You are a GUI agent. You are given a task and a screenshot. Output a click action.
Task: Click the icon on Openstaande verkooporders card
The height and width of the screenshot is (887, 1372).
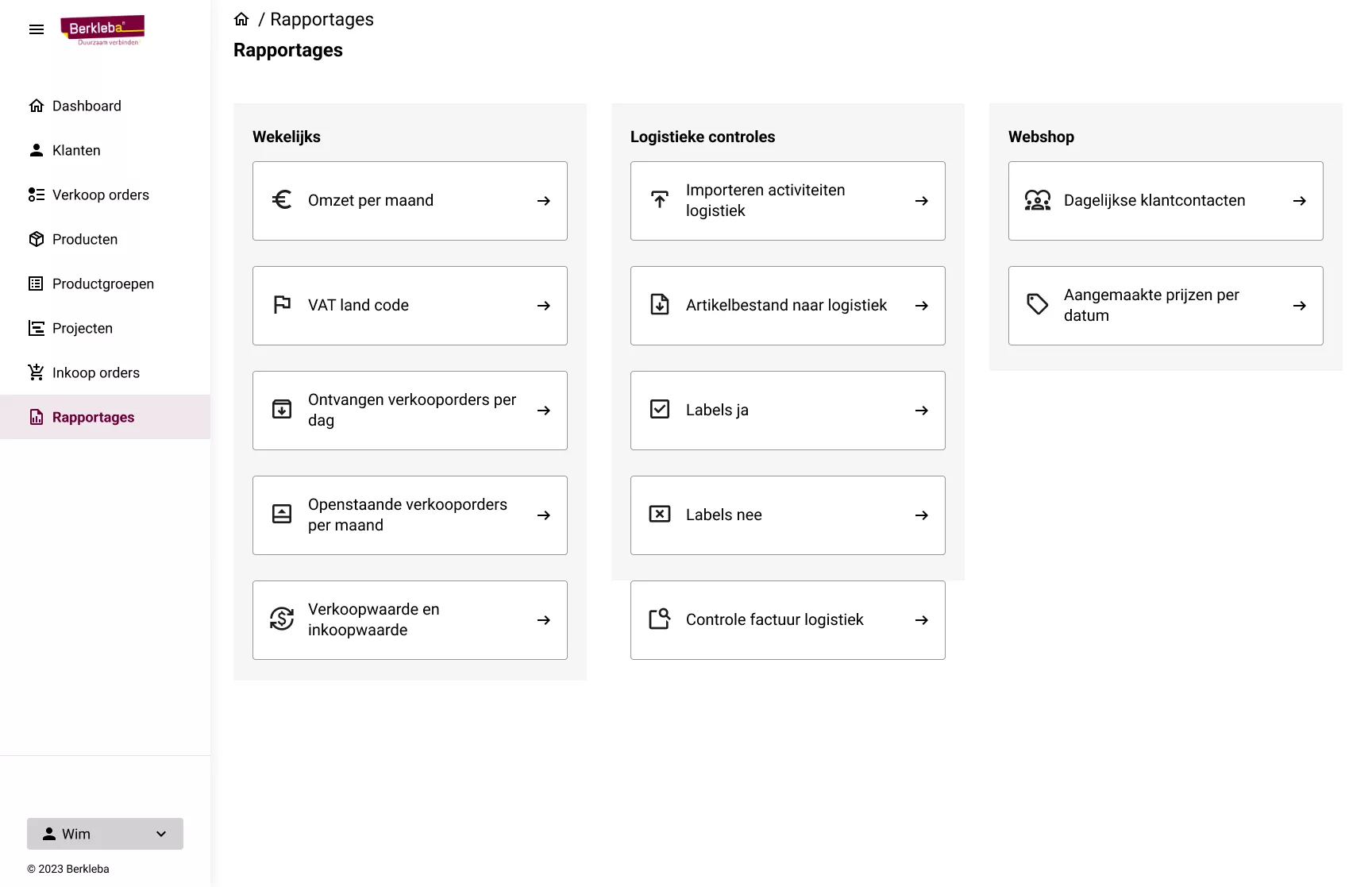(282, 515)
